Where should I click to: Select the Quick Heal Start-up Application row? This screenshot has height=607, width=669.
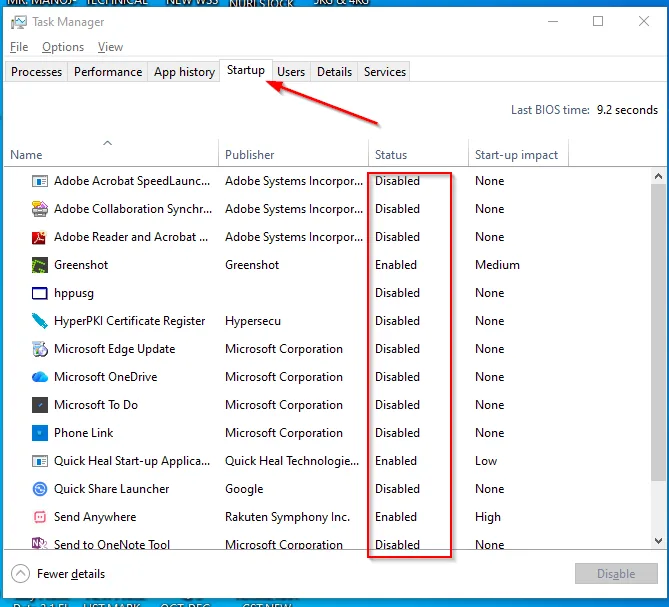pyautogui.click(x=132, y=461)
